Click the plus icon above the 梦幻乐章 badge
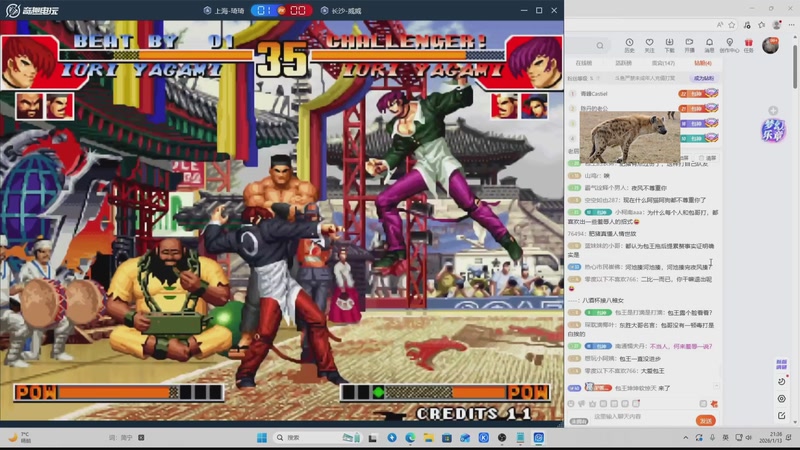This screenshot has height=450, width=800. pos(773,111)
